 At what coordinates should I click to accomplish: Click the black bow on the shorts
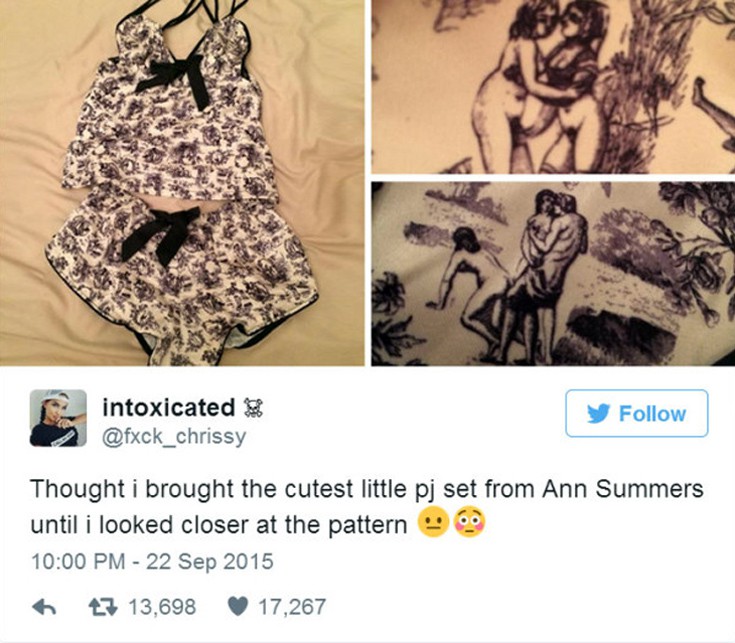(x=160, y=234)
